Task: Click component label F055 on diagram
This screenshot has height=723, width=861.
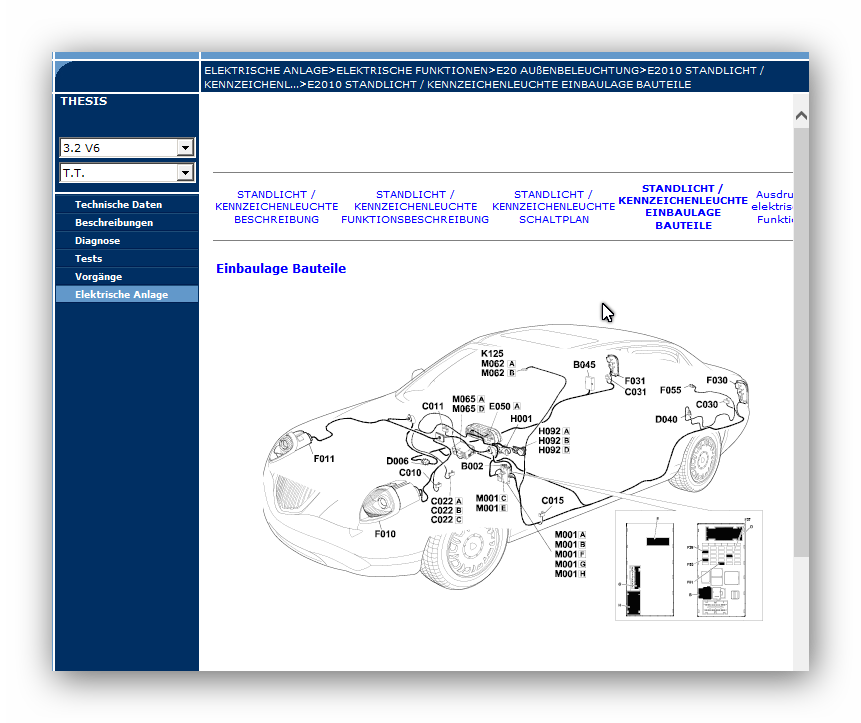Action: click(670, 390)
